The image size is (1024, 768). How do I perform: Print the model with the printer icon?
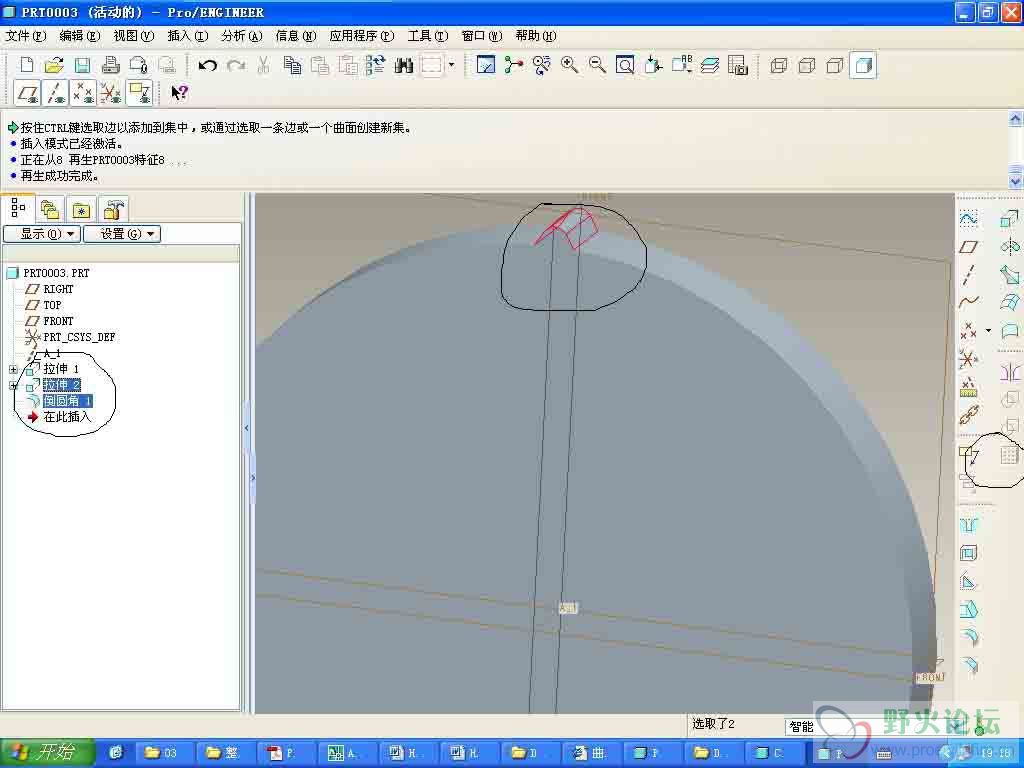click(110, 65)
